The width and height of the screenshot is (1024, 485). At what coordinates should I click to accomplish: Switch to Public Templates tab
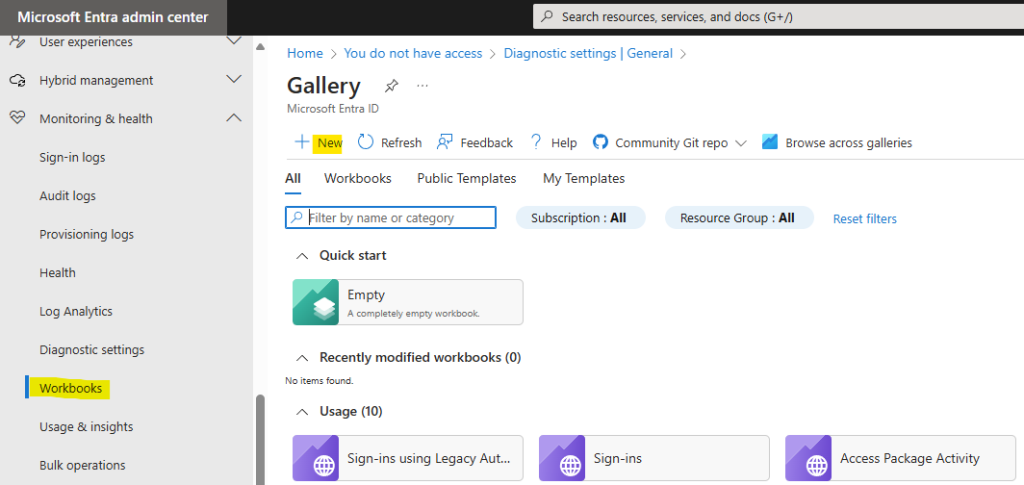[x=467, y=178]
